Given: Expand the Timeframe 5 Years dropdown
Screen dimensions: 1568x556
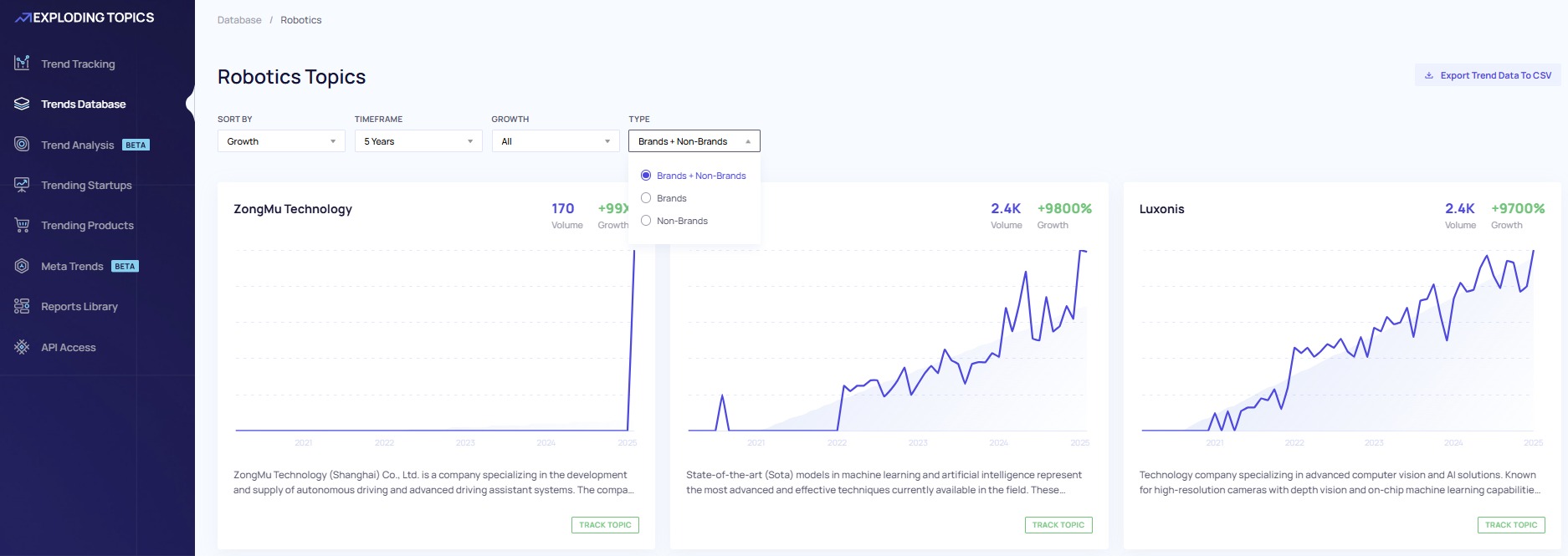Looking at the screenshot, I should click(x=418, y=141).
